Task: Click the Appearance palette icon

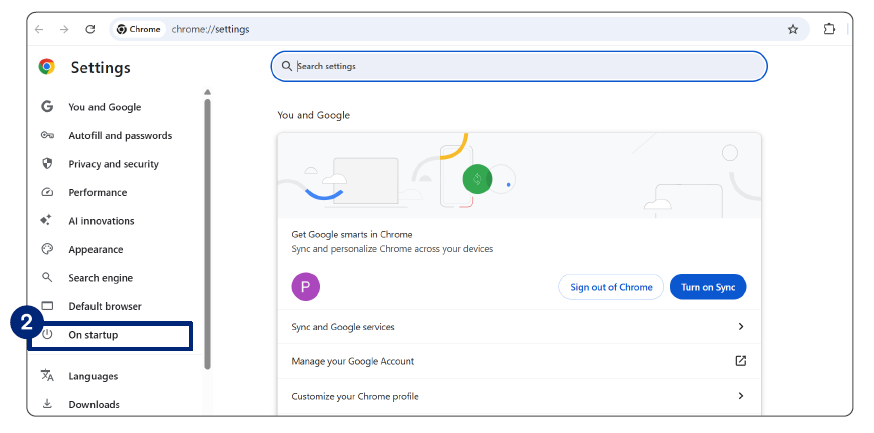Action: pos(47,249)
